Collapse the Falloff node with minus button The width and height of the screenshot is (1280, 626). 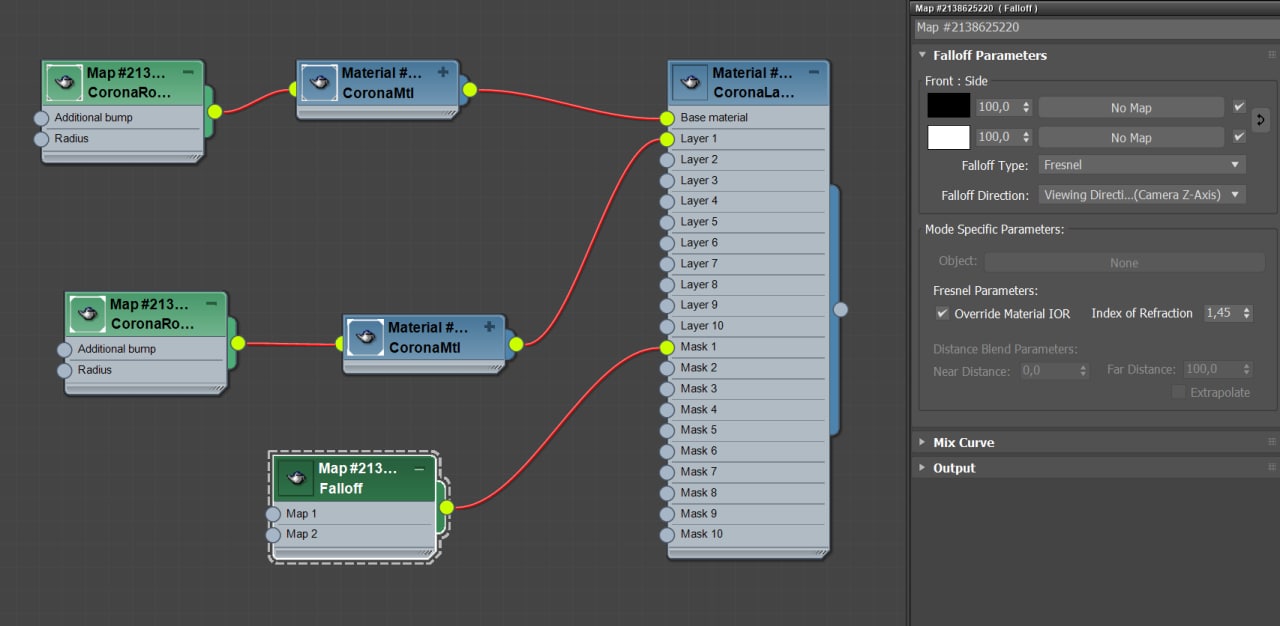pos(420,468)
